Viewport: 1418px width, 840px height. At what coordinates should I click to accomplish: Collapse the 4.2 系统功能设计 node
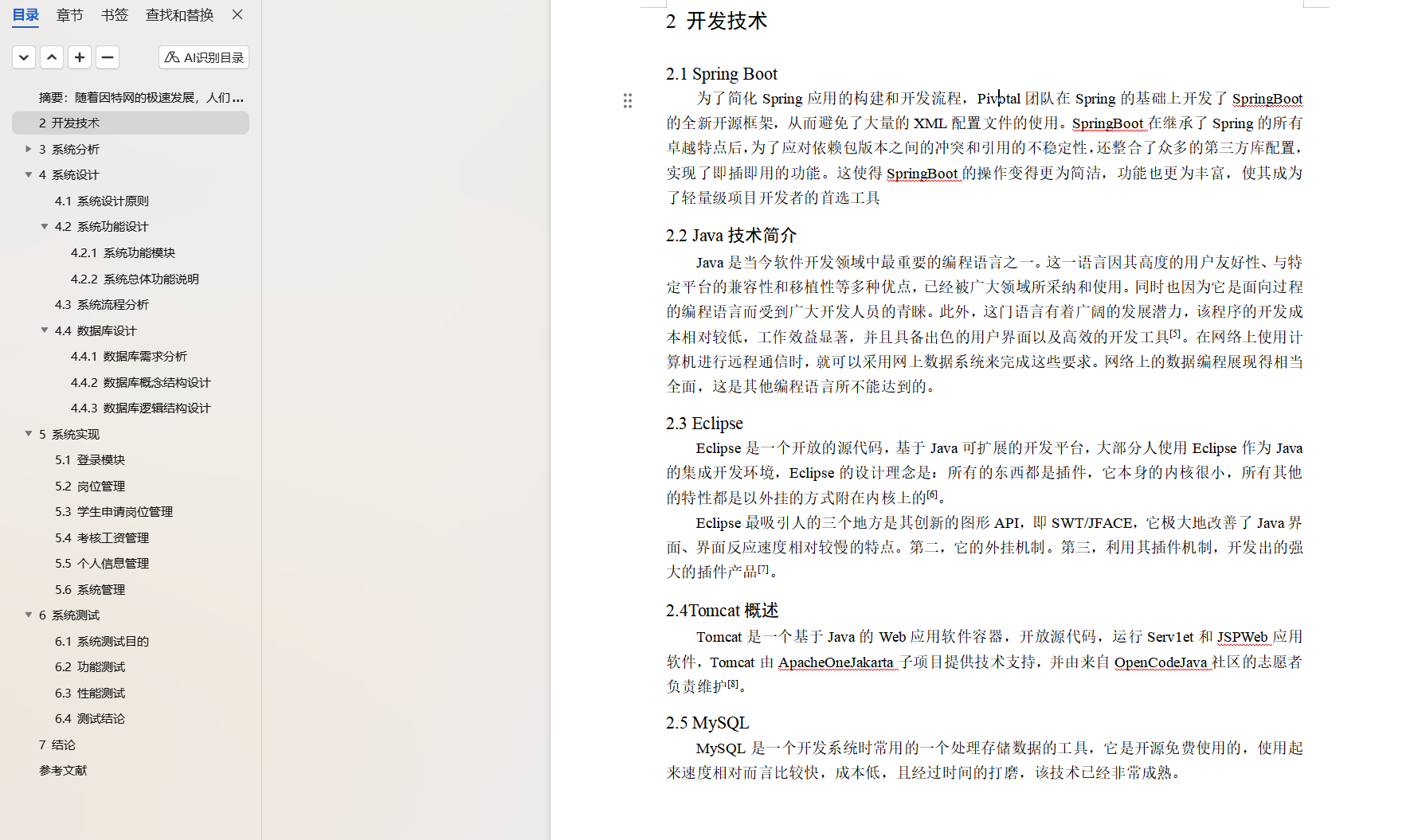click(45, 226)
